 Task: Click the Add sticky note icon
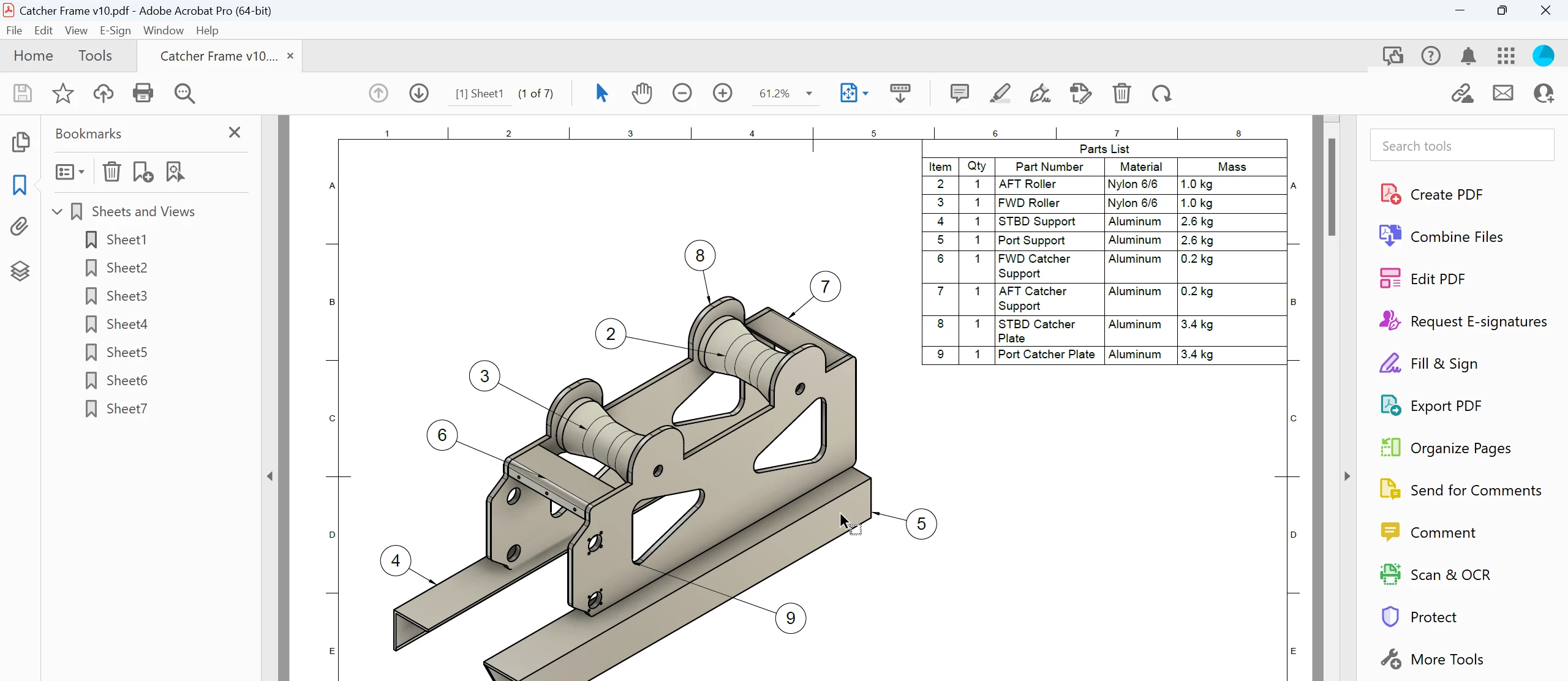coord(959,94)
